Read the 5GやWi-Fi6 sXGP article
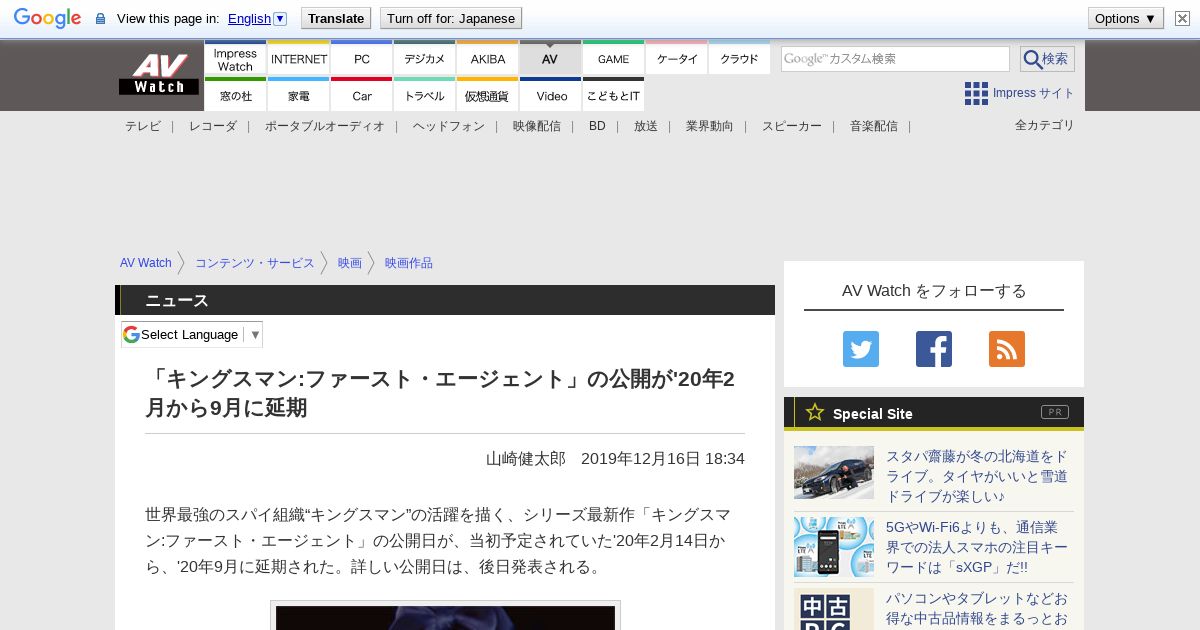Screen dimensions: 1200x630 [x=976, y=547]
